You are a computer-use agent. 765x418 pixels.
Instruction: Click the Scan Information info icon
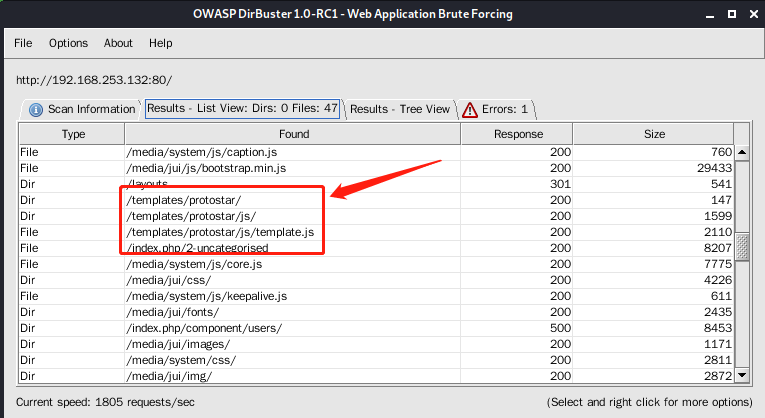pyautogui.click(x=36, y=110)
